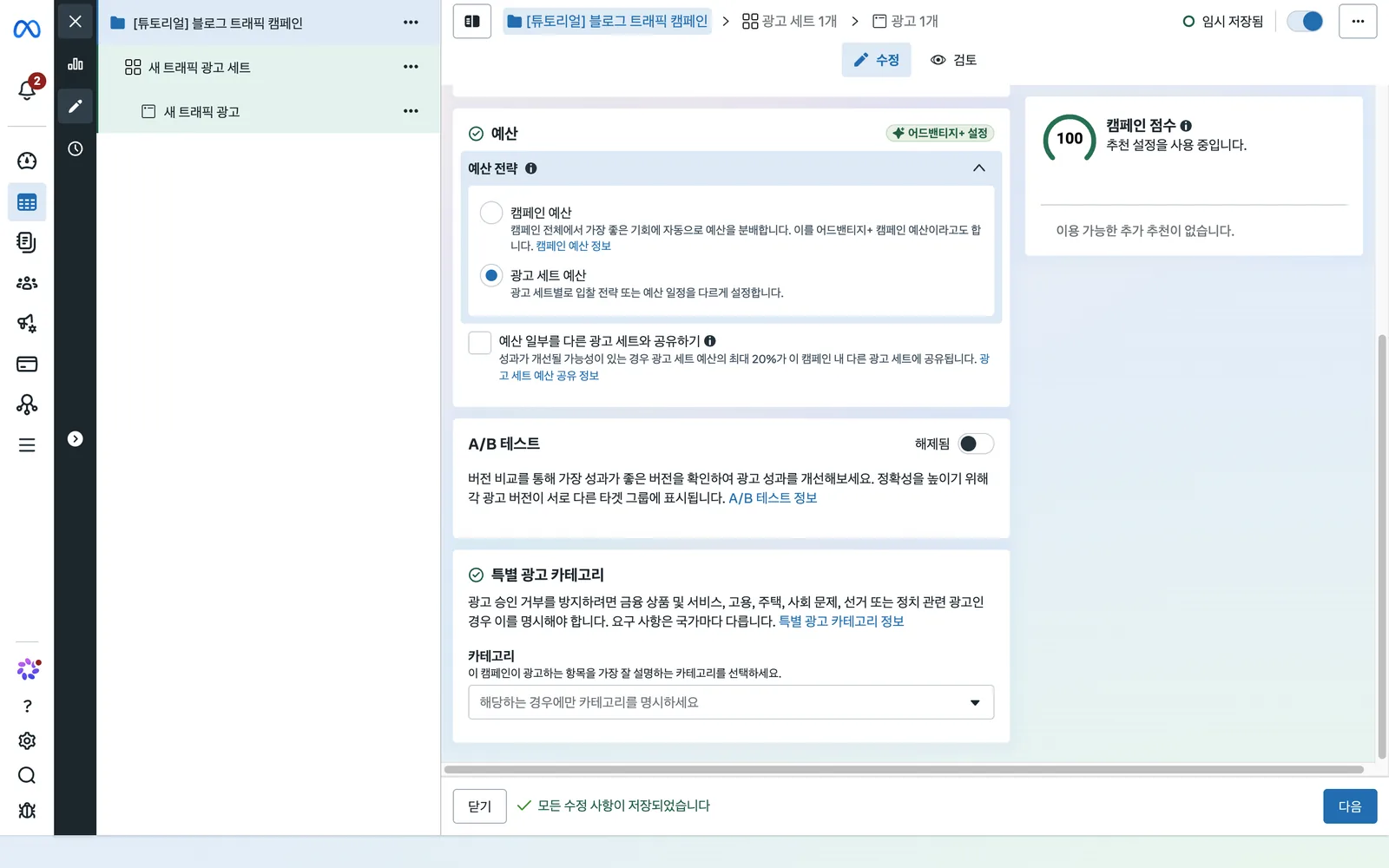Open account overview gauge icon

pos(27,161)
